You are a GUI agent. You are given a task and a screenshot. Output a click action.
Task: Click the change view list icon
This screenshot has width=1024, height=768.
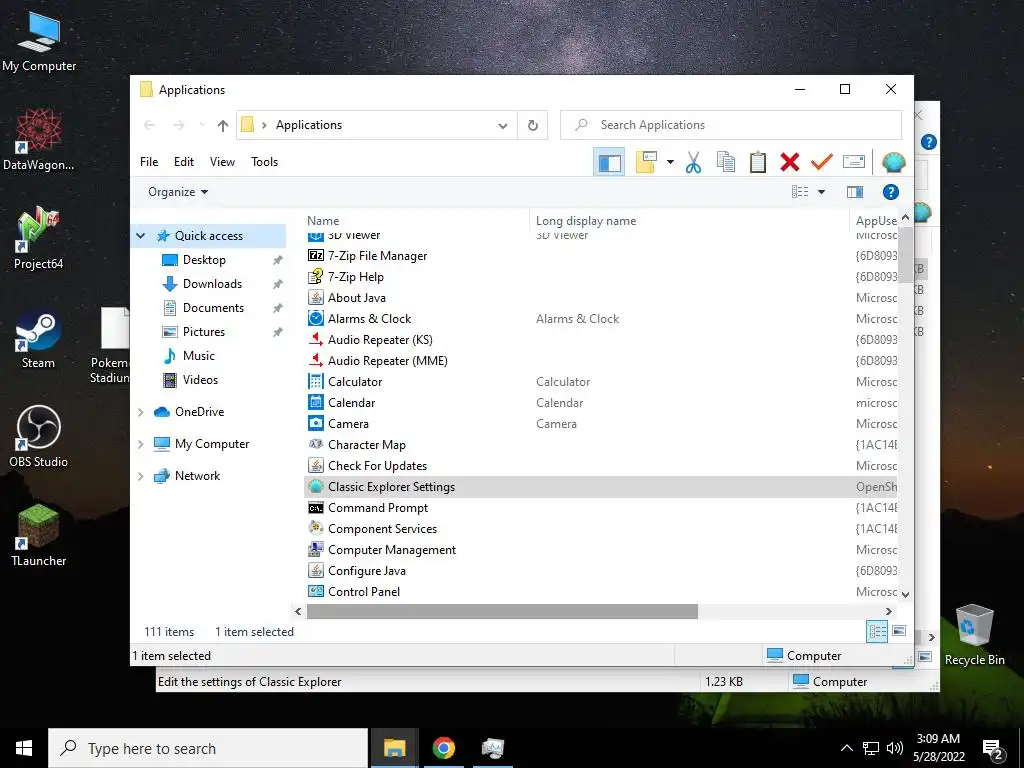tap(800, 192)
